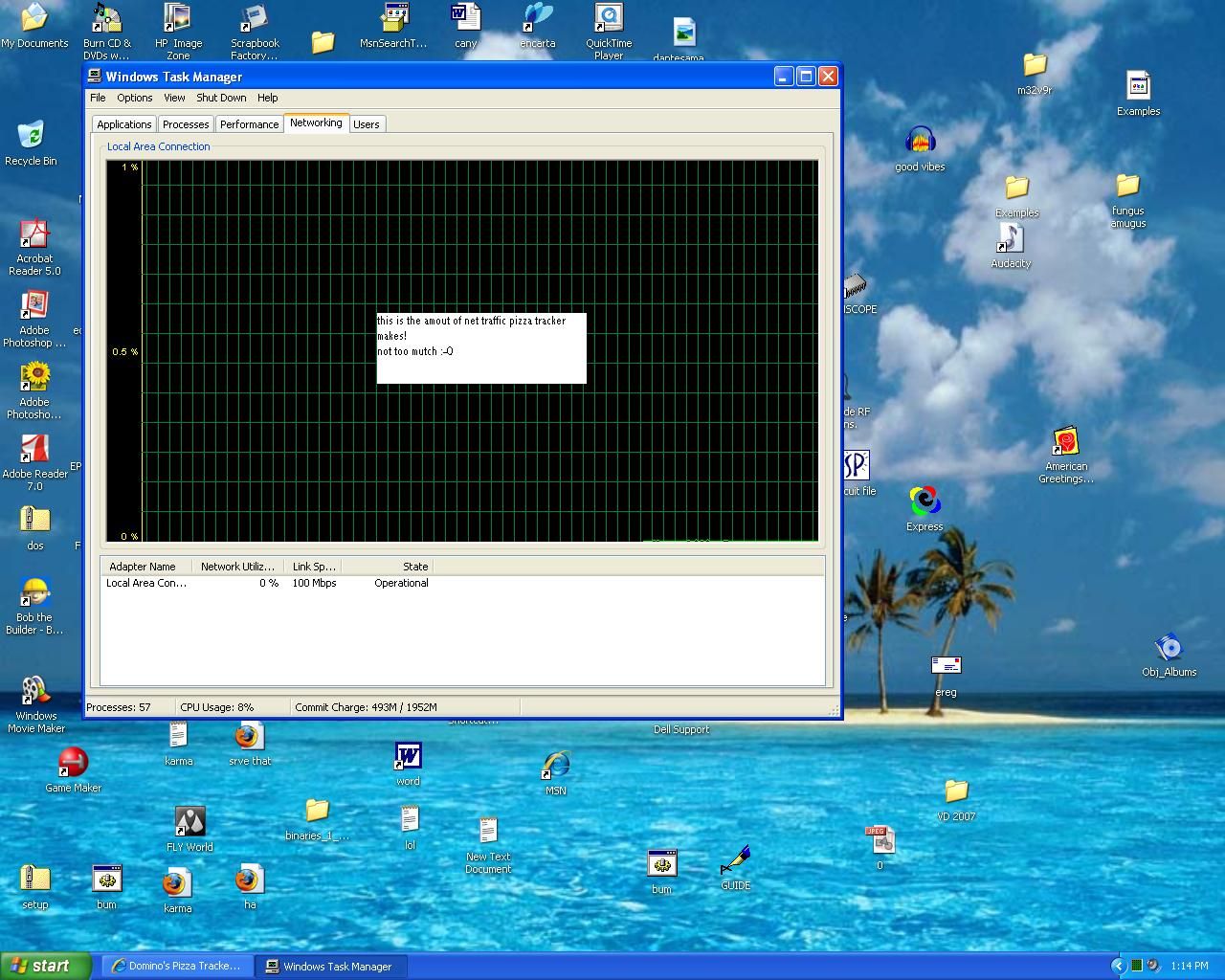The width and height of the screenshot is (1225, 980).
Task: Open the View menu in Task Manager
Action: (174, 98)
